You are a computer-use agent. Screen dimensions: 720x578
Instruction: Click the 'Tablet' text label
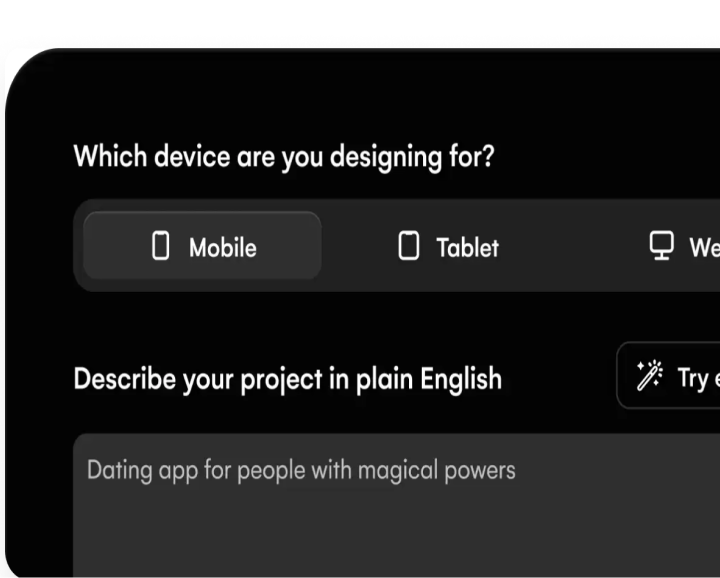coord(467,247)
